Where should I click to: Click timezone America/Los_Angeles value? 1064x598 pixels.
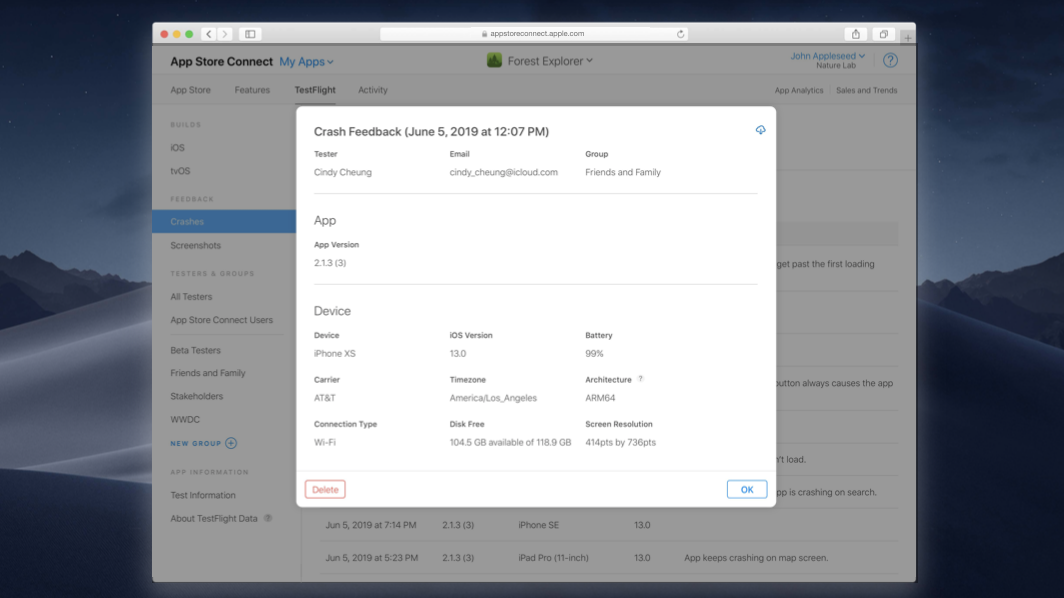(x=493, y=398)
